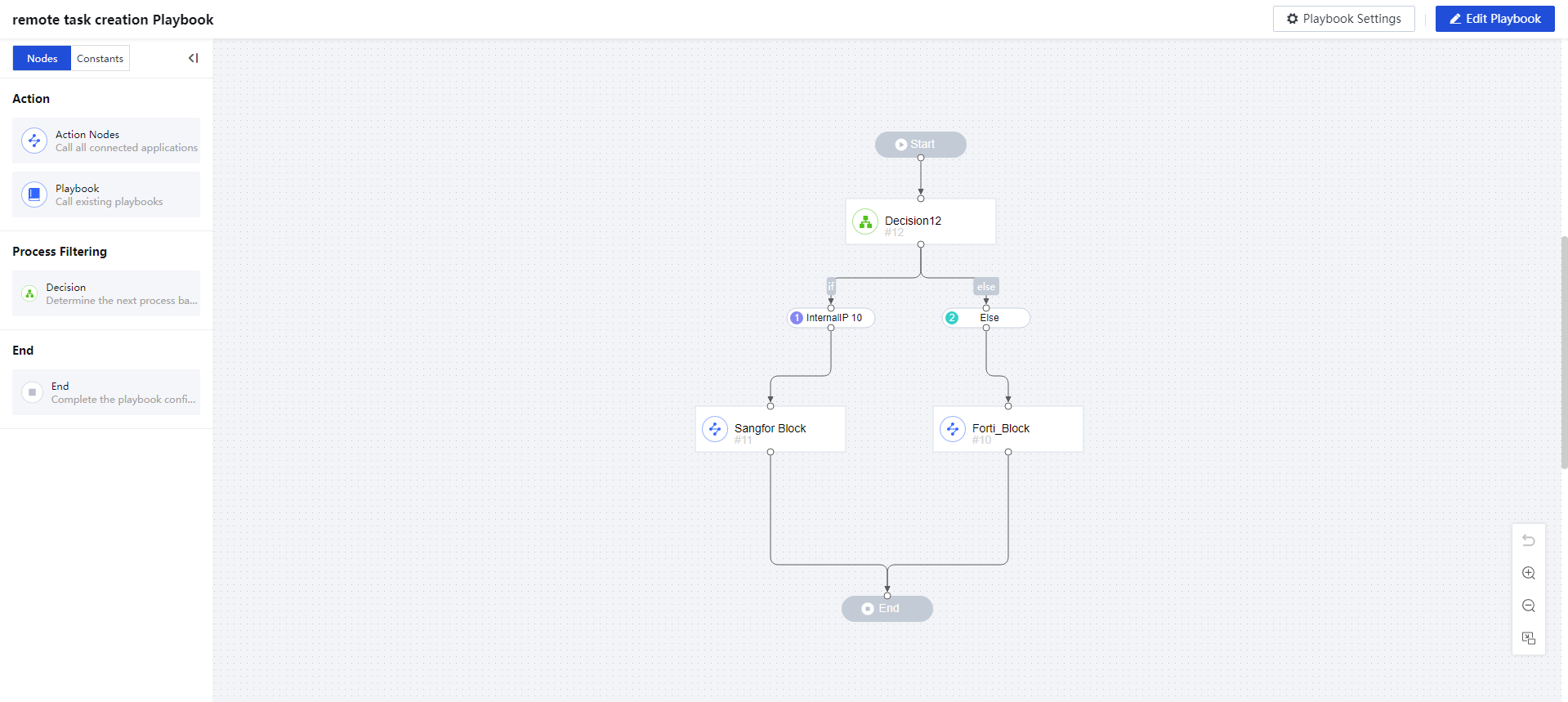
Task: Zoom out of the playbook canvas
Action: click(1528, 606)
